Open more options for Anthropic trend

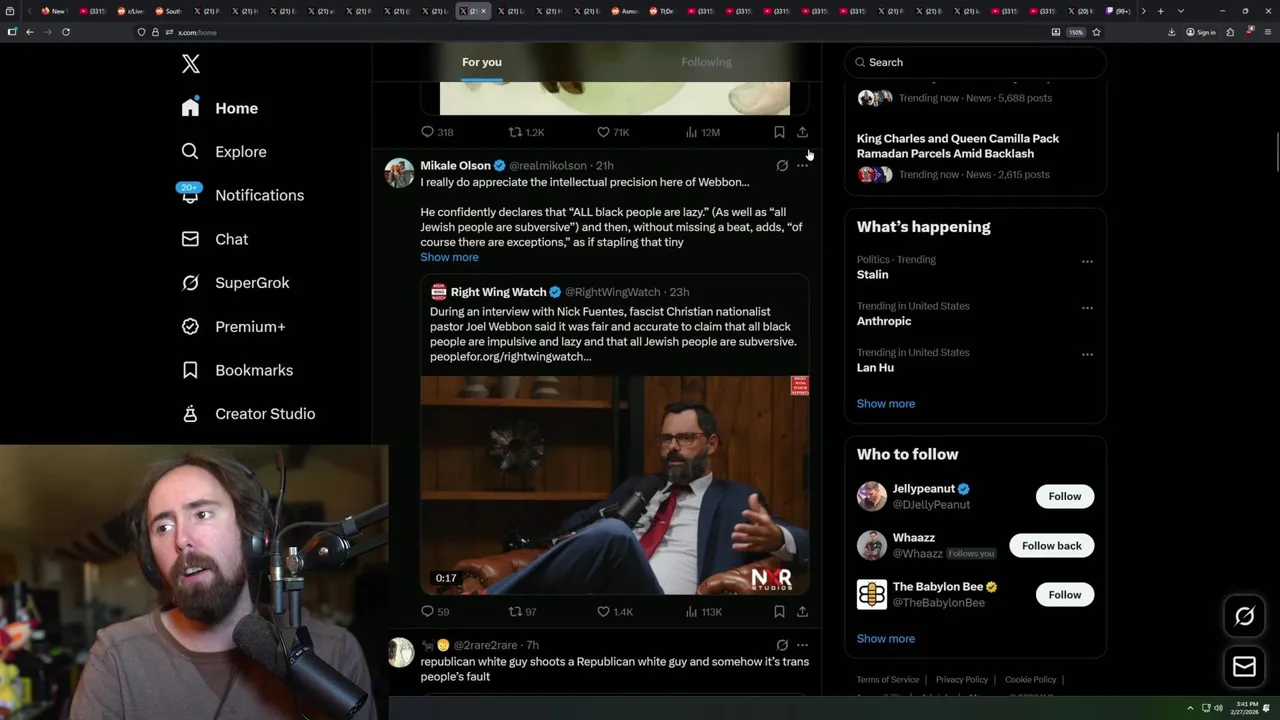tap(1087, 308)
